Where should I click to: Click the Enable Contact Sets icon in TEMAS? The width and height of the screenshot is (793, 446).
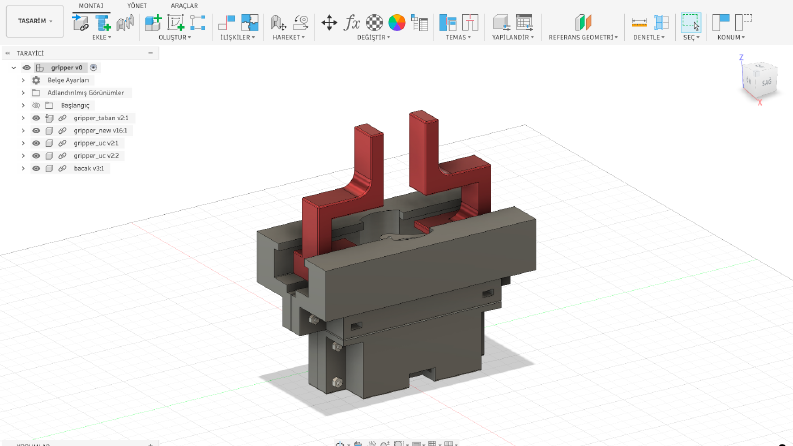coord(448,23)
